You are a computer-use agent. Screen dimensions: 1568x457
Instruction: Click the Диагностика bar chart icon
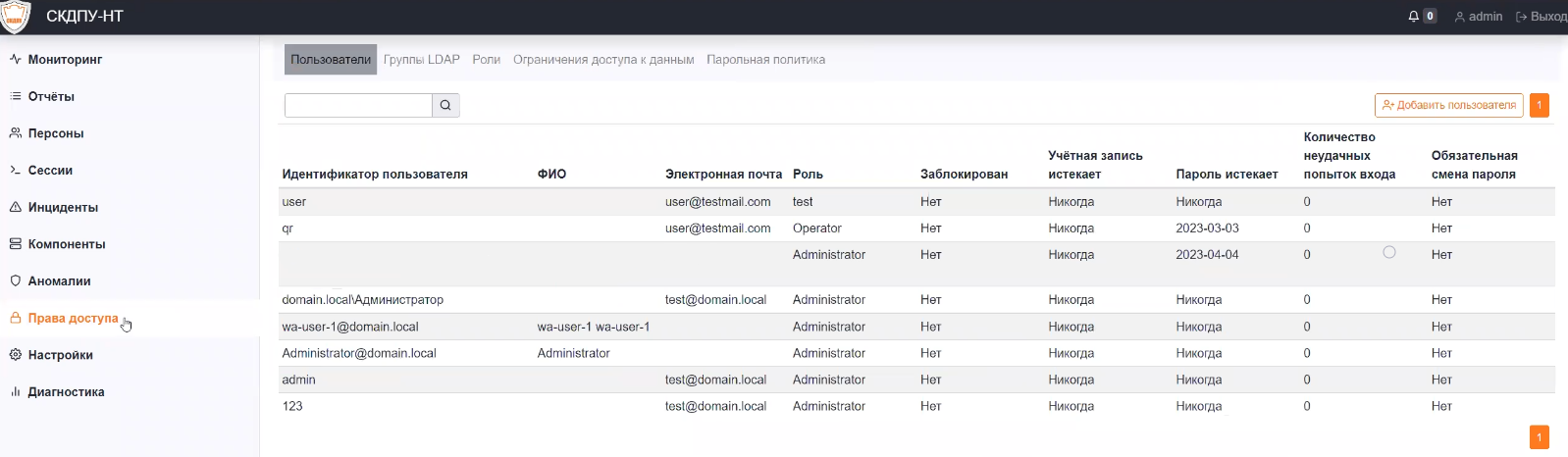[16, 392]
